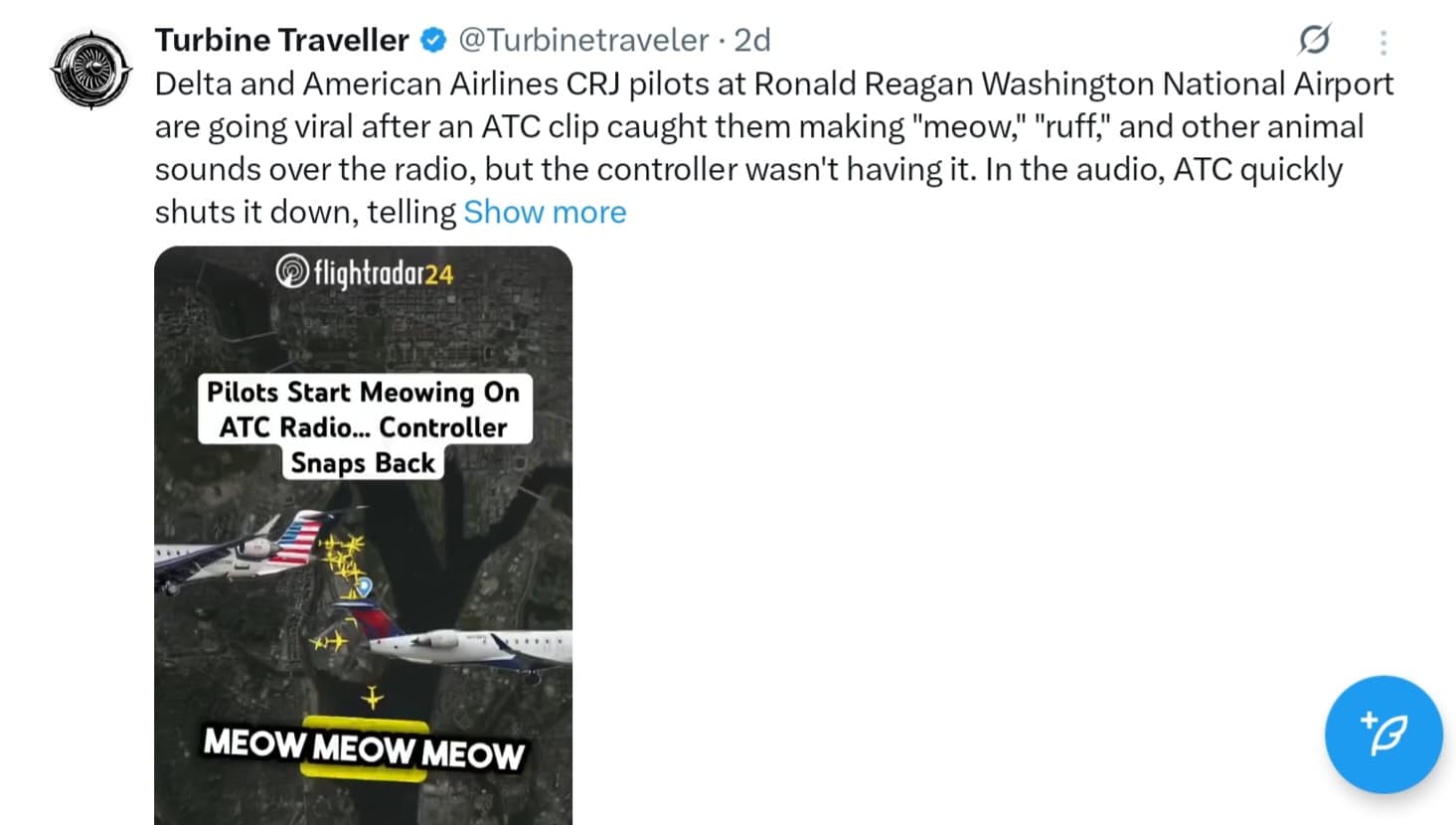Open the three-dot more options menu
Screen dimensions: 1456x825
coord(1382,42)
